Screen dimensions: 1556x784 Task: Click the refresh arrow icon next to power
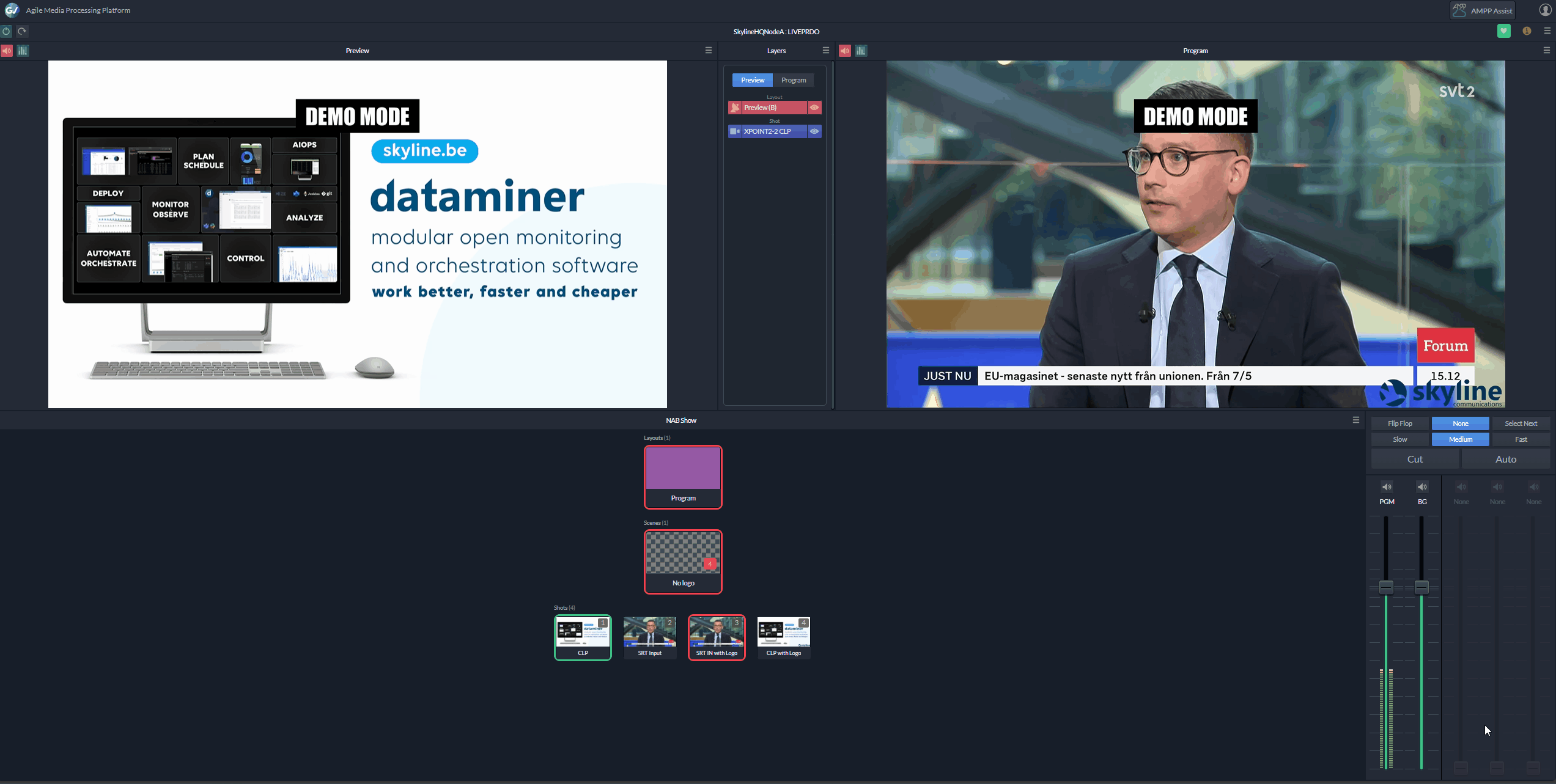[x=23, y=31]
